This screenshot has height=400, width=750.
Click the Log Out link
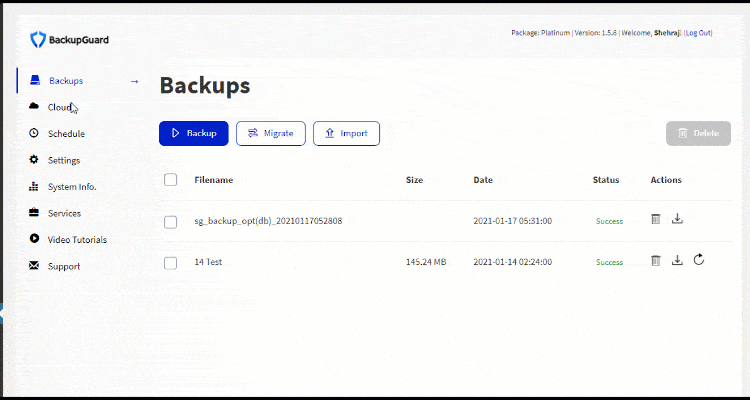(698, 33)
